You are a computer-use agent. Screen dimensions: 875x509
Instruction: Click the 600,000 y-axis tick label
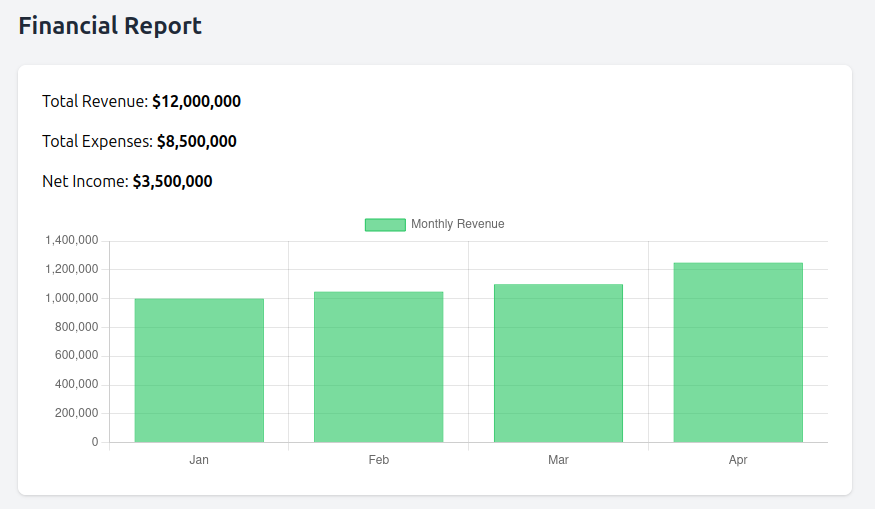[x=76, y=355]
